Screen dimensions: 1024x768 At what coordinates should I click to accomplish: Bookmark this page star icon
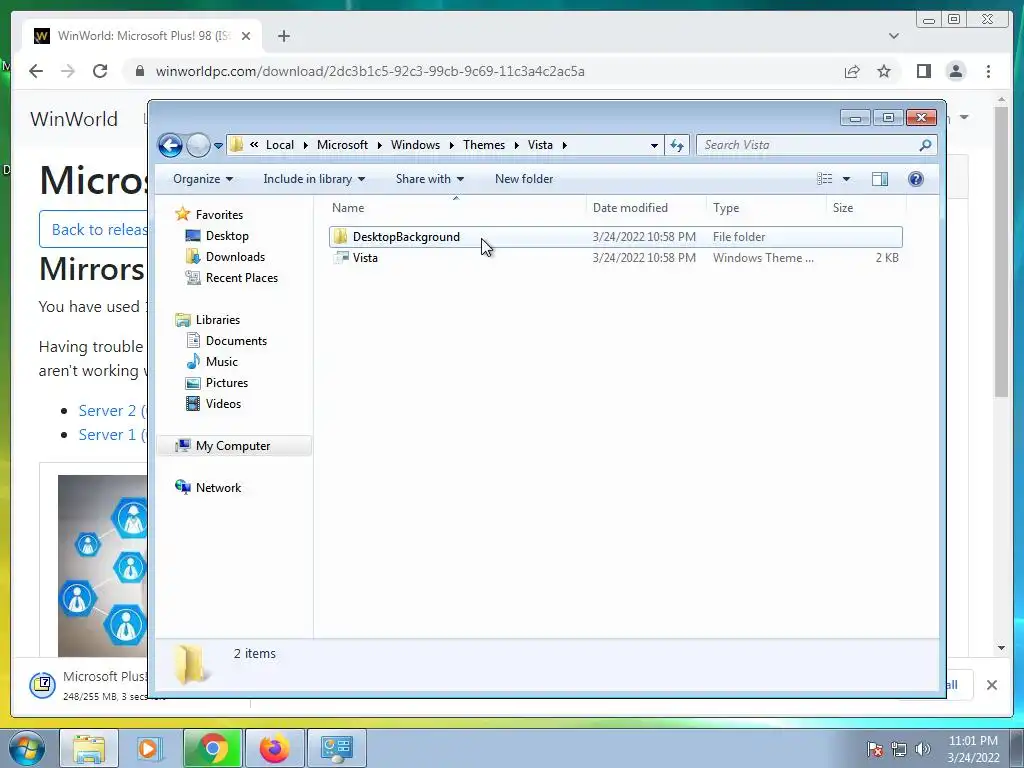click(884, 71)
